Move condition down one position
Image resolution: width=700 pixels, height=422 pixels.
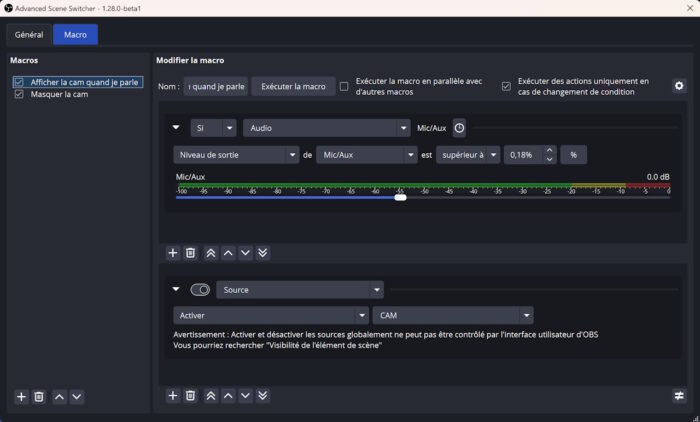245,253
